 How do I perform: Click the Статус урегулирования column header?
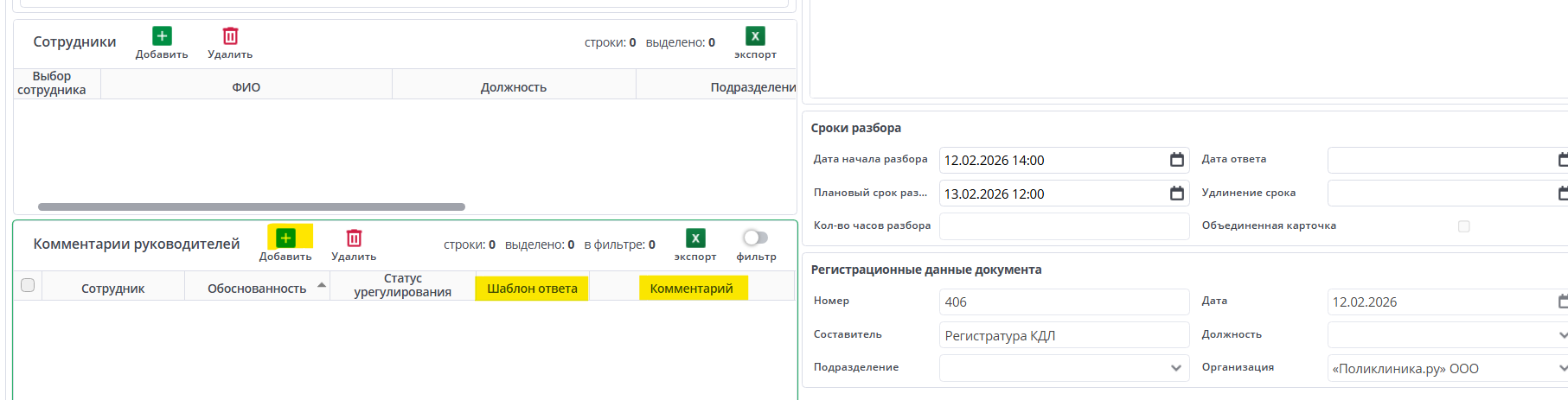pos(403,285)
